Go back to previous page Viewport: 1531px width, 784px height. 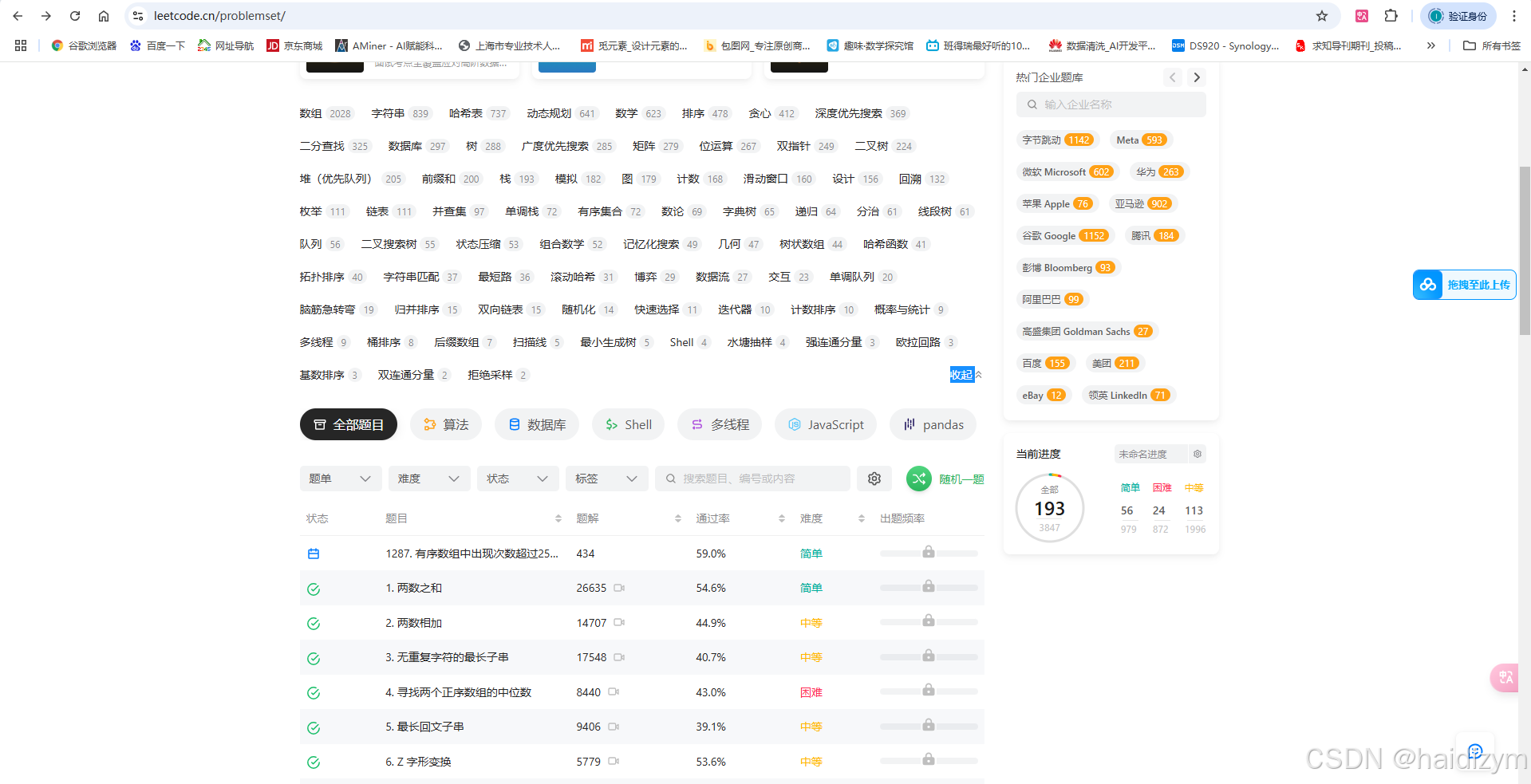tap(18, 16)
